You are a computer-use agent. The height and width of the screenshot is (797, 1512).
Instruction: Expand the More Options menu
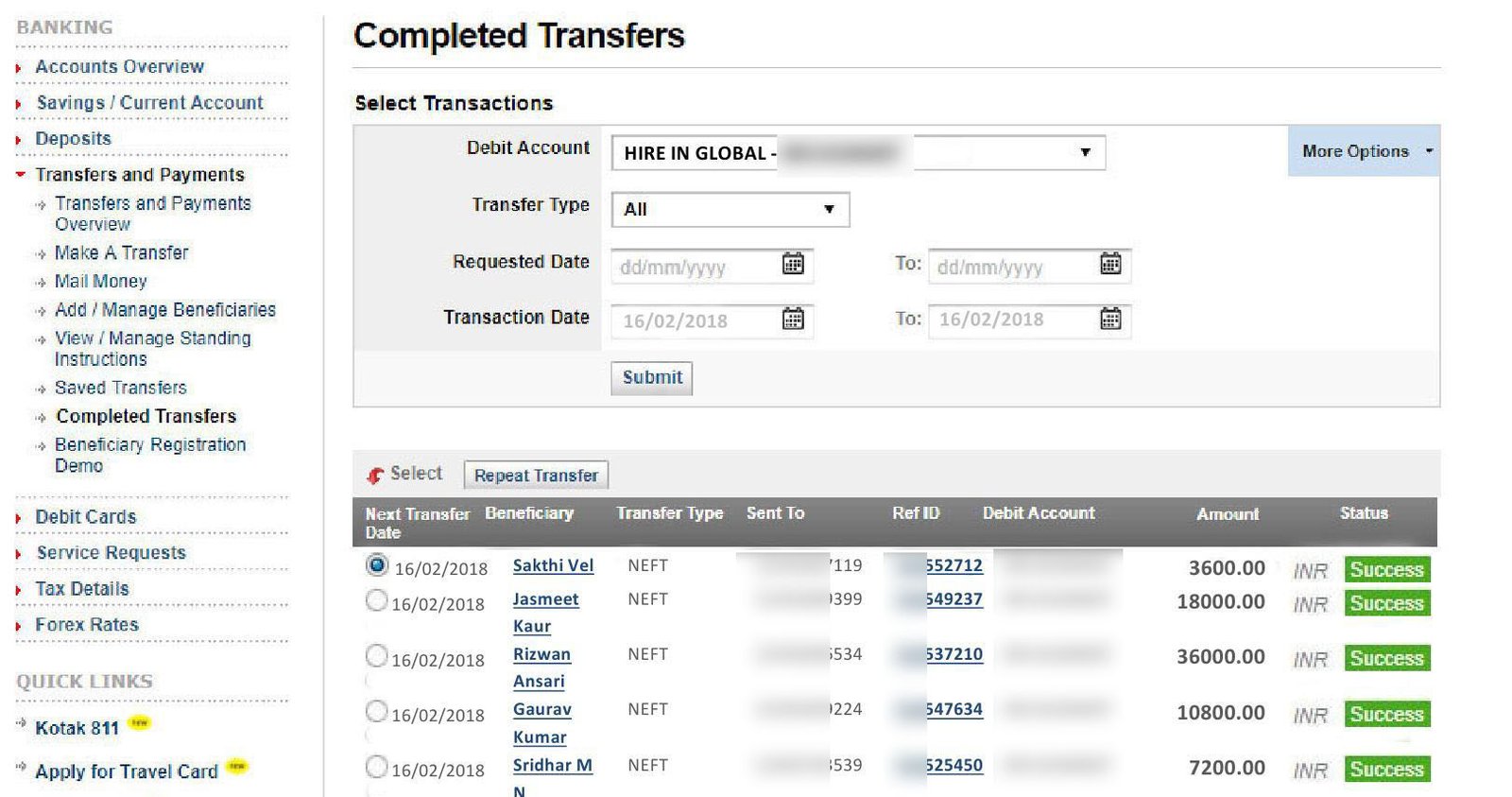1365,151
